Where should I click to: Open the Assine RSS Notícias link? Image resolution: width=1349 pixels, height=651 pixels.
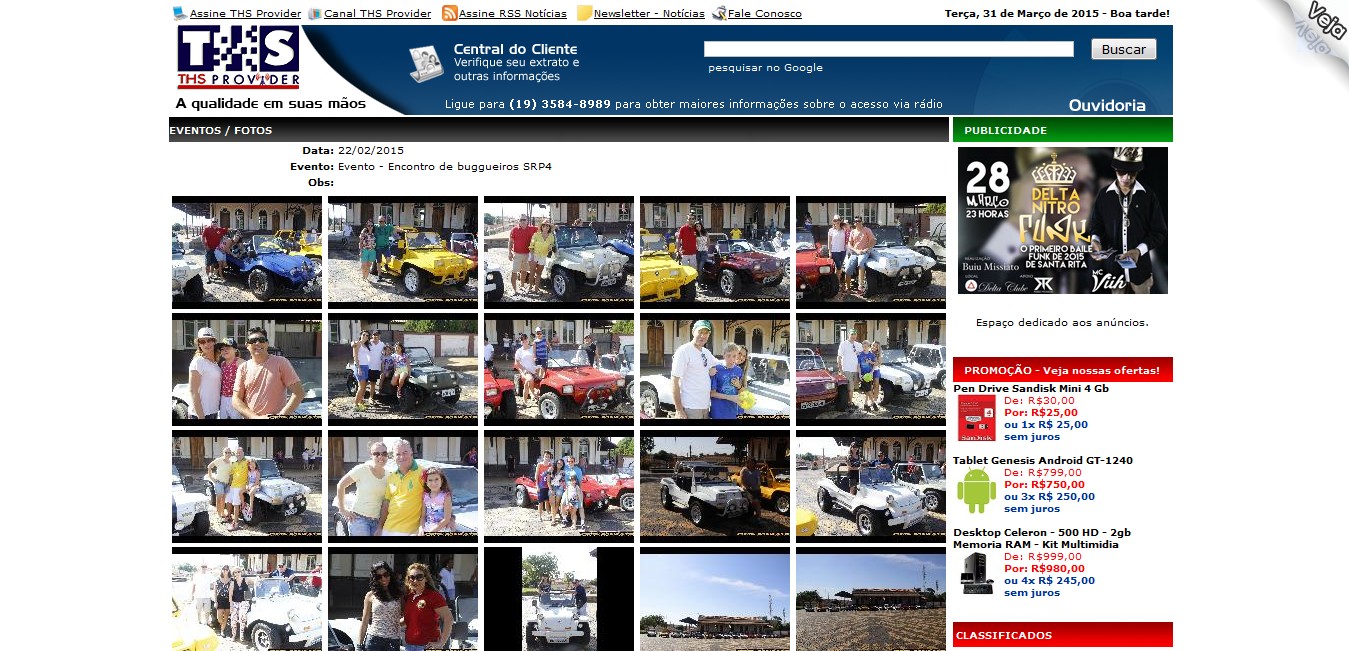512,14
